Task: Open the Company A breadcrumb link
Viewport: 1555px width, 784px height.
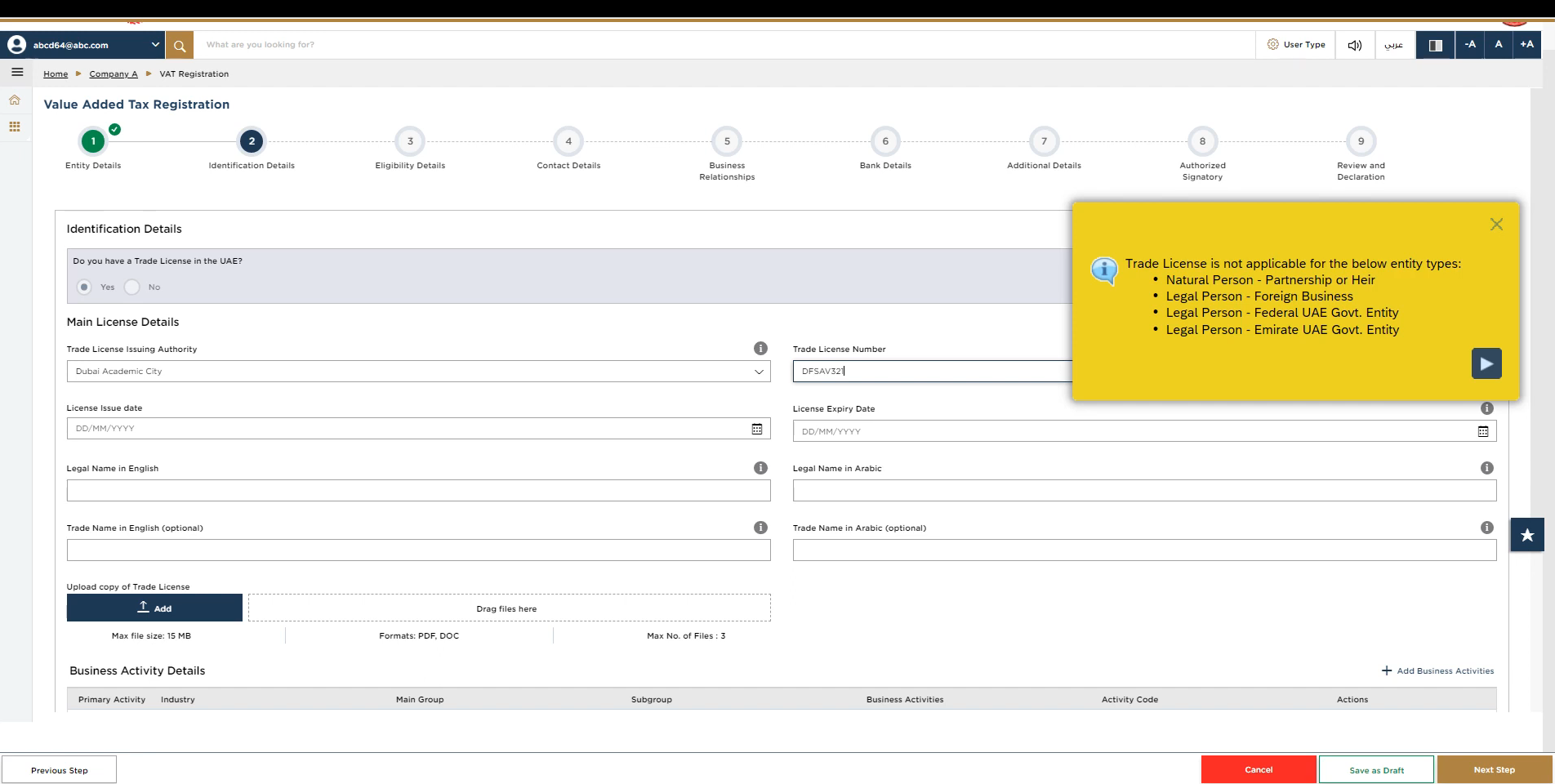Action: pos(114,74)
